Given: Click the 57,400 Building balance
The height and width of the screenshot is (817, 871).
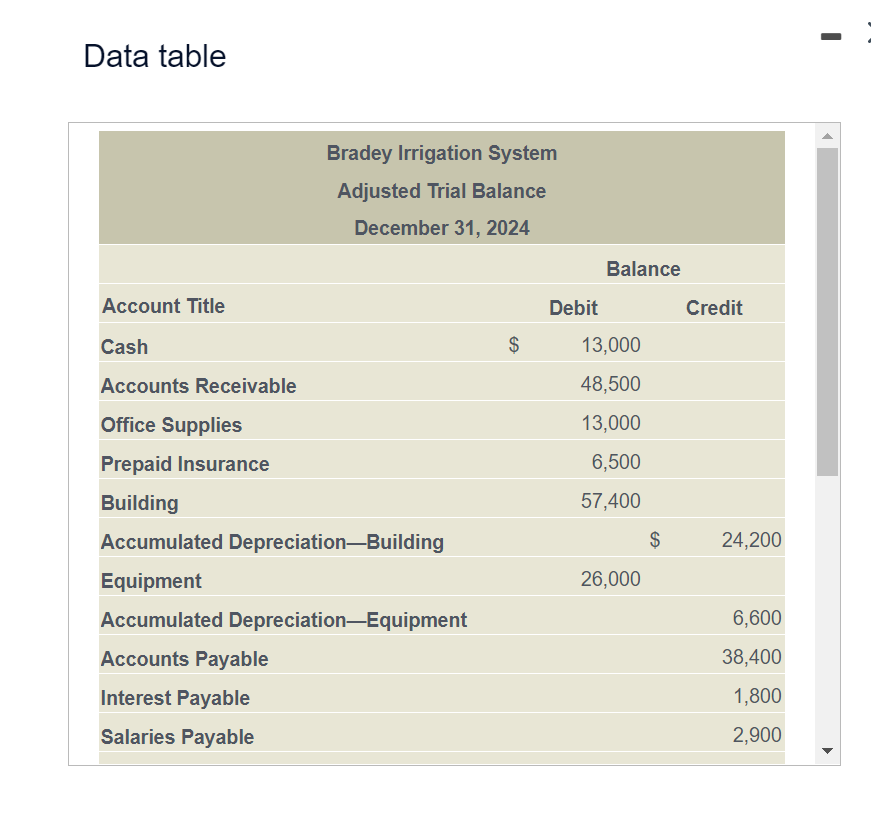Looking at the screenshot, I should [612, 500].
